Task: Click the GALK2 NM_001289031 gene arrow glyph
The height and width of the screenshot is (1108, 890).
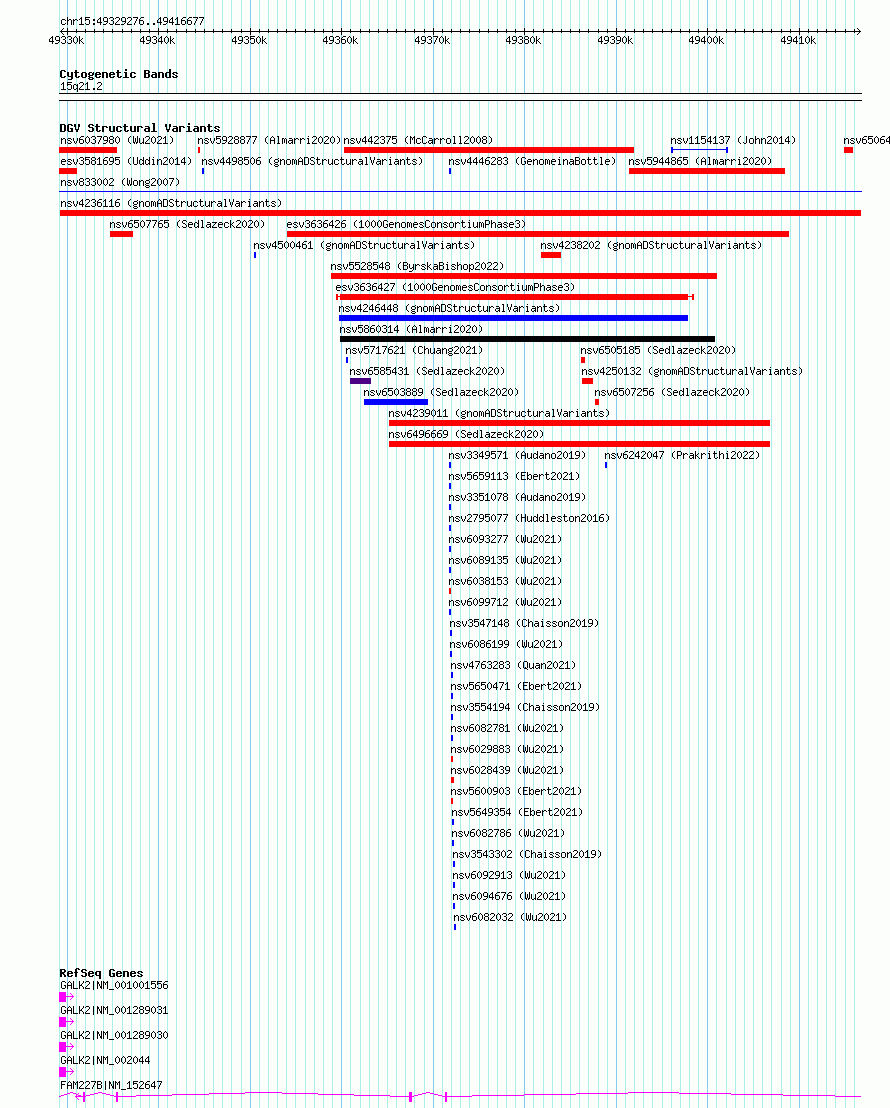Action: click(66, 1022)
